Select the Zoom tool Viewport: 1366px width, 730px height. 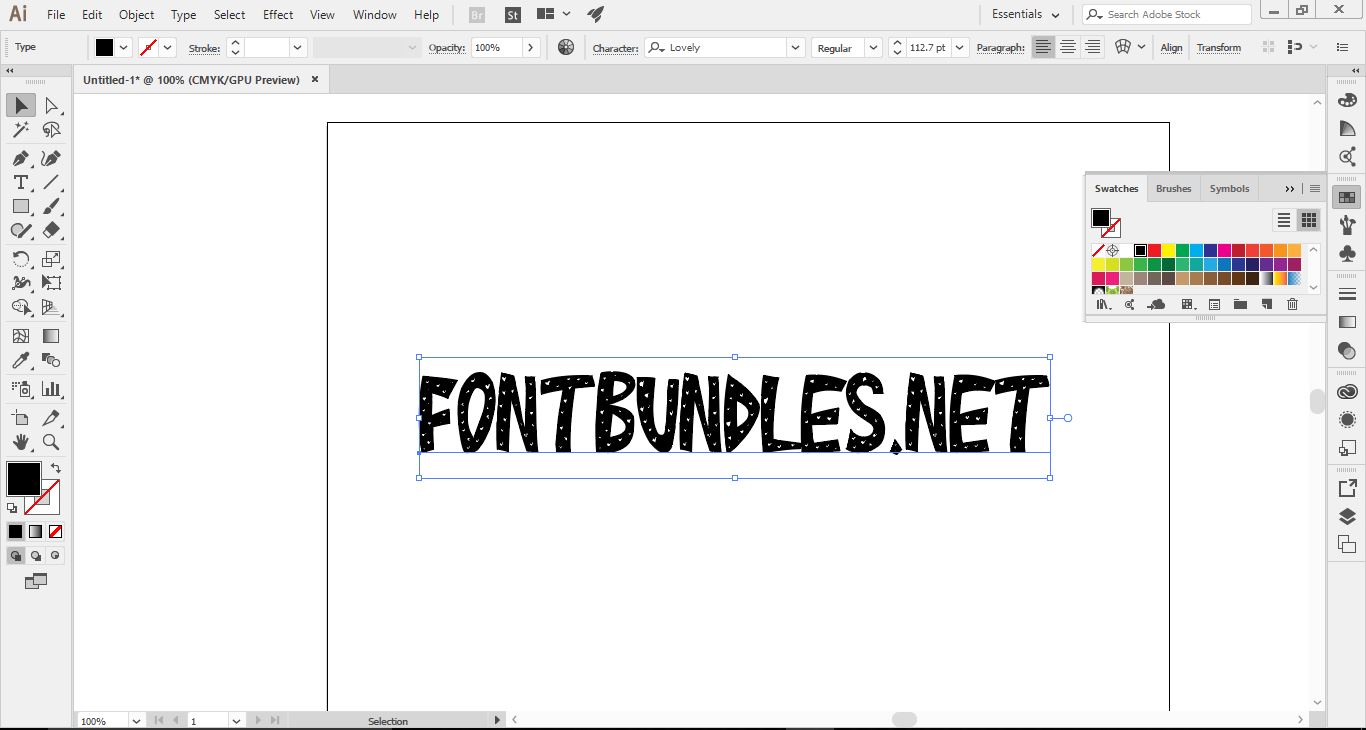pyautogui.click(x=51, y=442)
